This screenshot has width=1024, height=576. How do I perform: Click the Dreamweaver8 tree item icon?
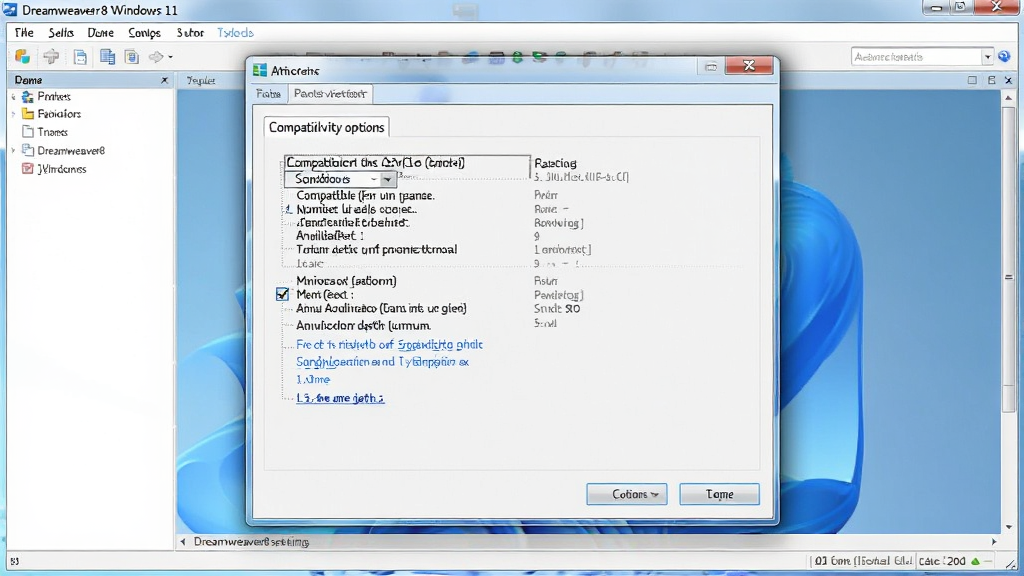(x=27, y=150)
